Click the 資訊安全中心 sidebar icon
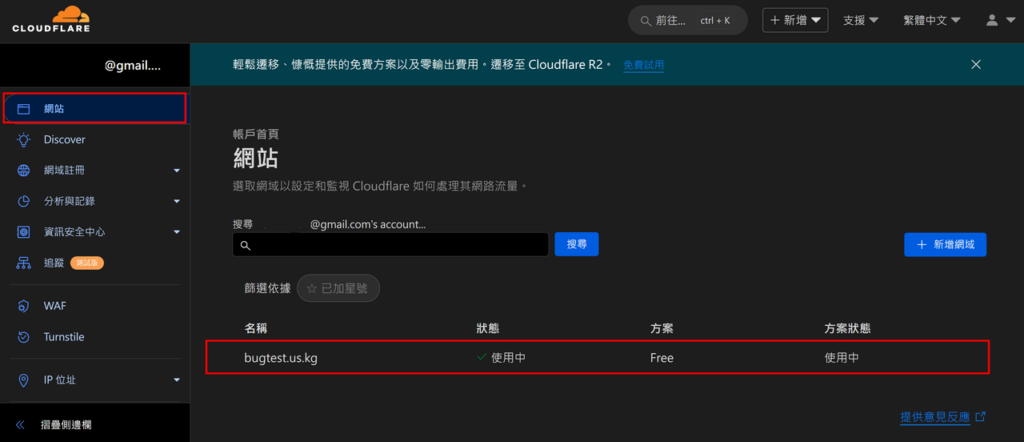 pyautogui.click(x=24, y=232)
